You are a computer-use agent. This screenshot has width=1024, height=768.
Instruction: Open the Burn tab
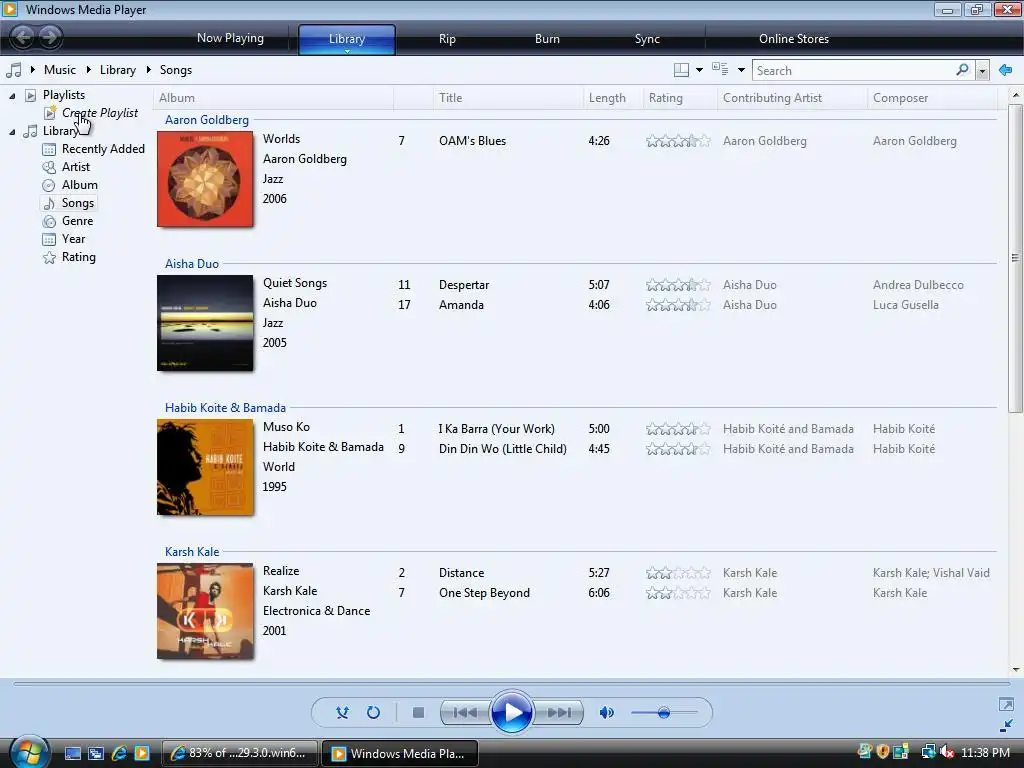tap(547, 39)
